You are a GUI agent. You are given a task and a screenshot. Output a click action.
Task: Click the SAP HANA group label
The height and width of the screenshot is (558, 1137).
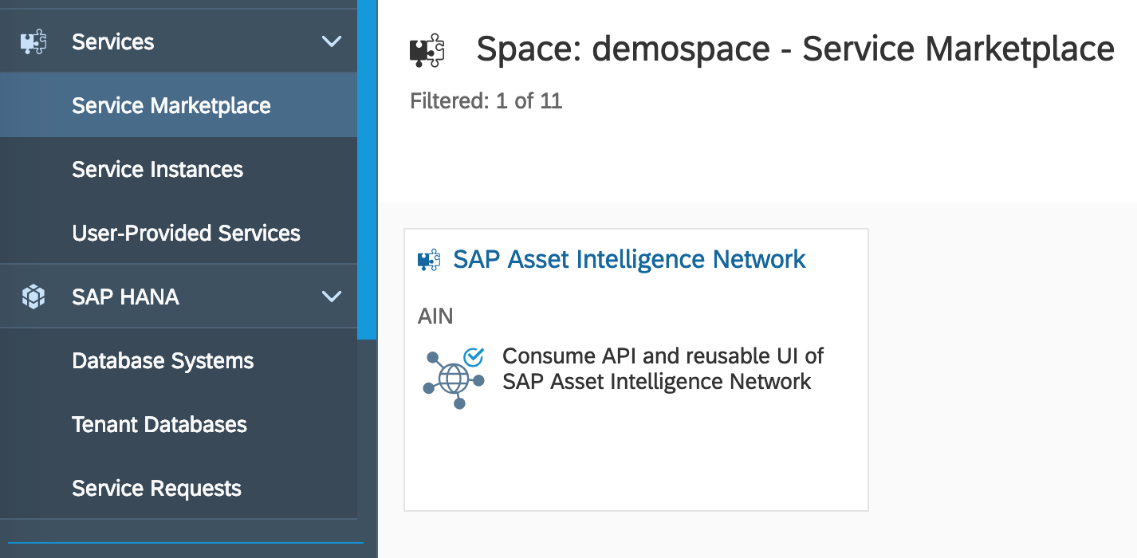[124, 297]
